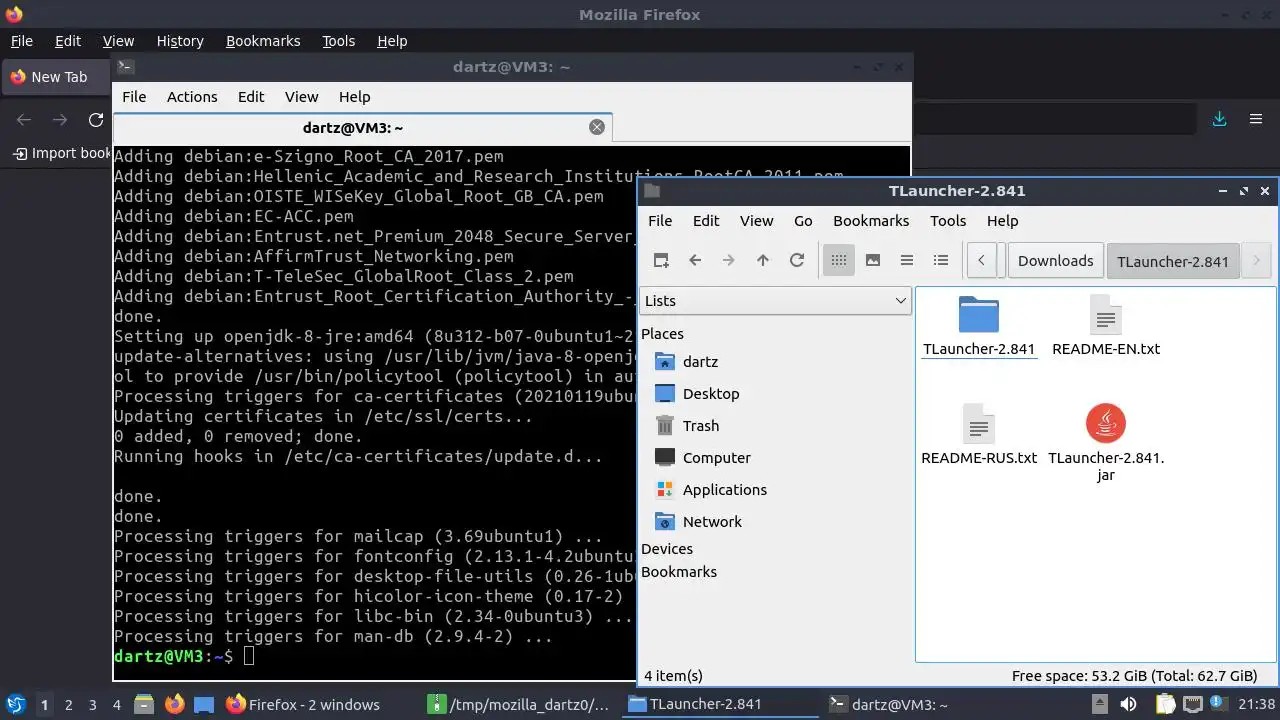This screenshot has height=720, width=1280.
Task: Switch file manager to thumbnail view
Action: coord(873,260)
